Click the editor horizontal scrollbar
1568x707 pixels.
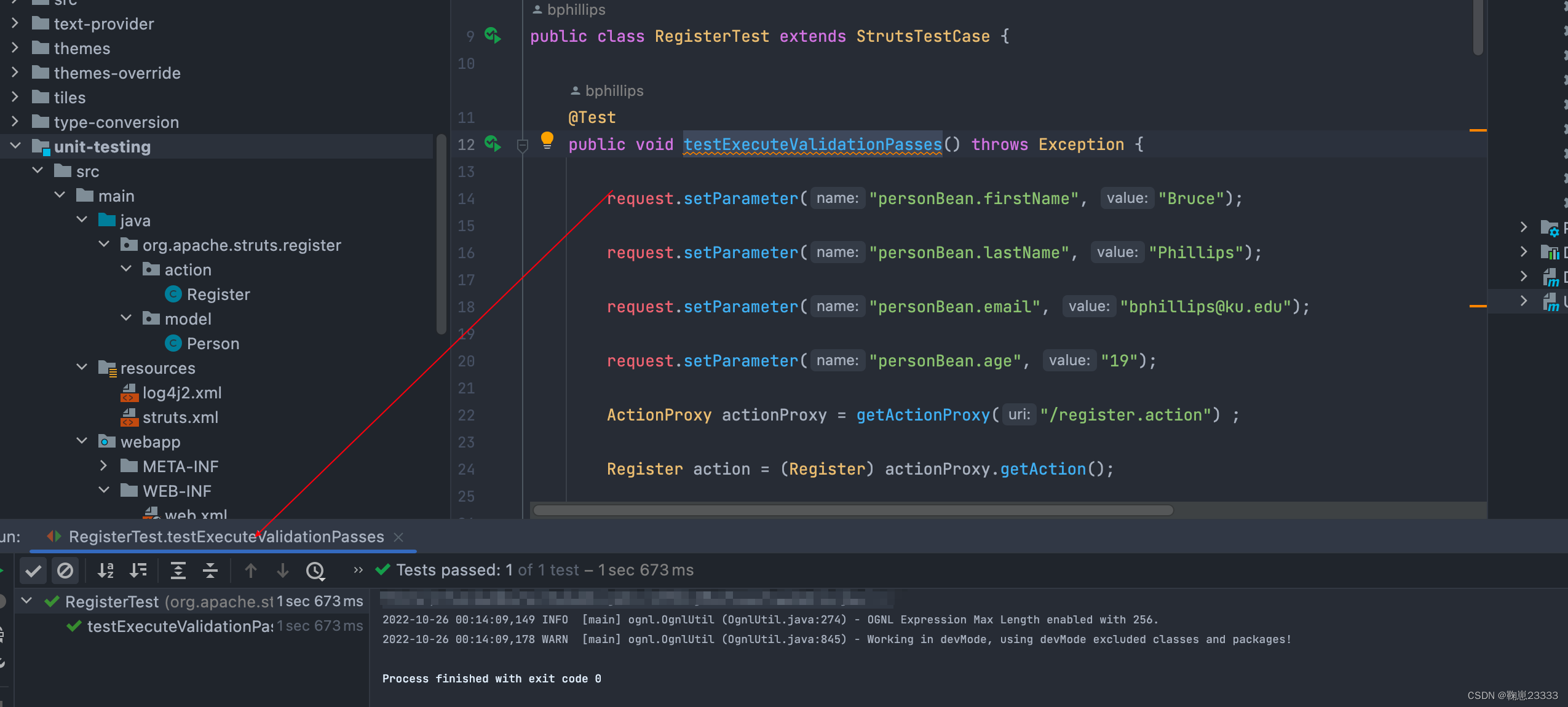pos(853,510)
